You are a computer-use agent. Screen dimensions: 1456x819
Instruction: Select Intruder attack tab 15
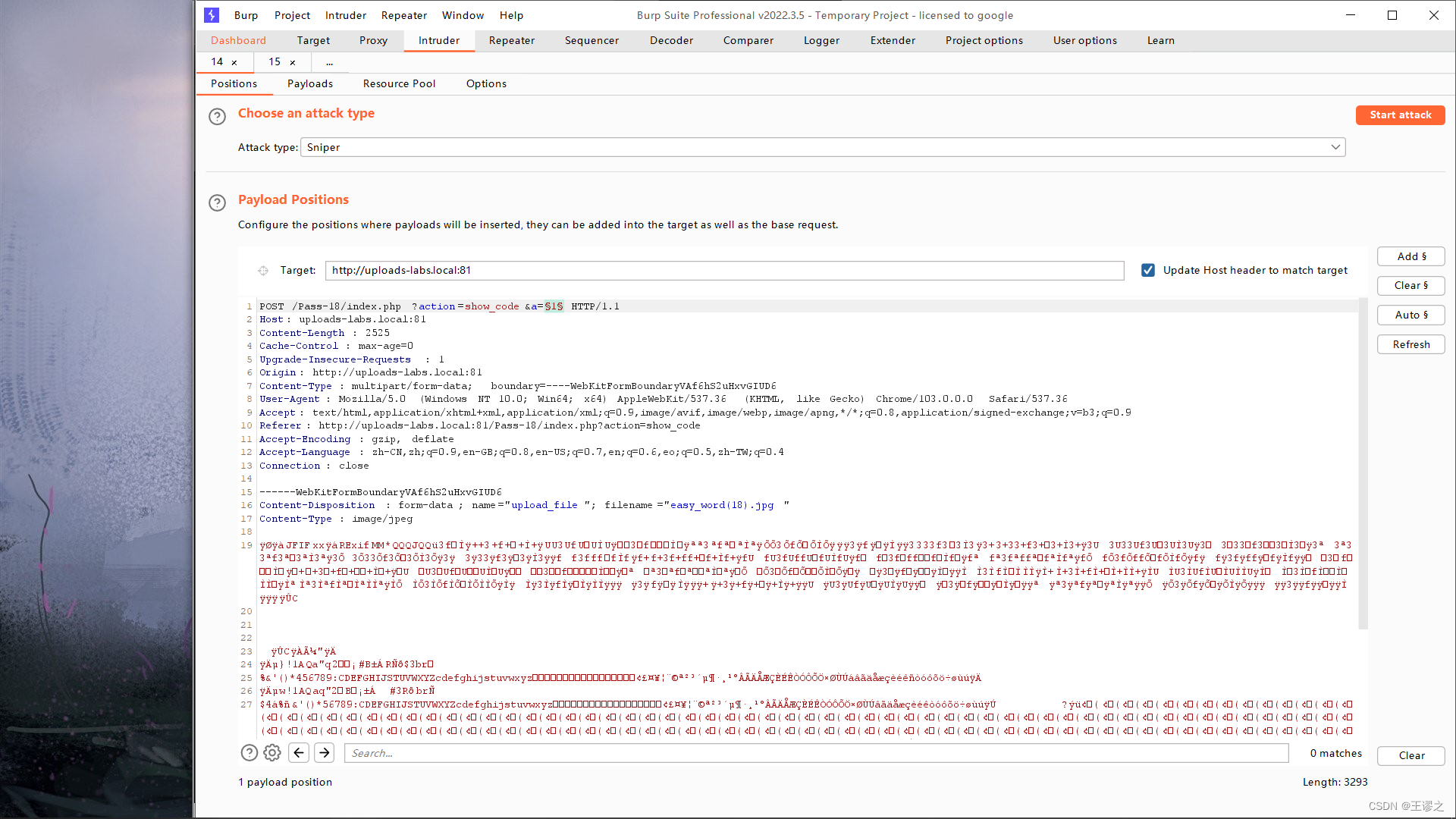275,62
